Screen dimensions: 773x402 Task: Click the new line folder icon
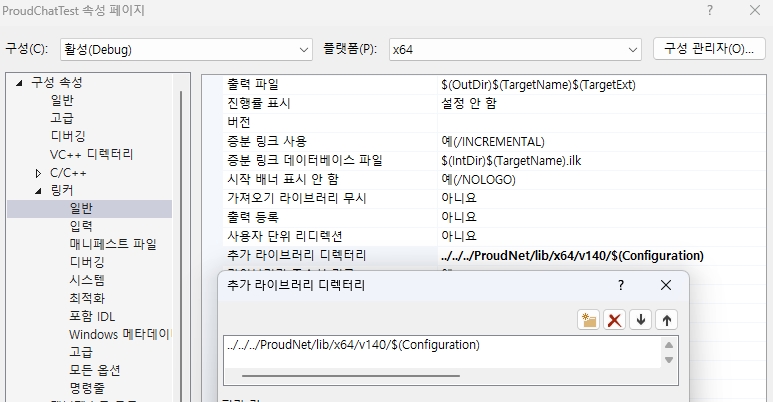coord(589,319)
